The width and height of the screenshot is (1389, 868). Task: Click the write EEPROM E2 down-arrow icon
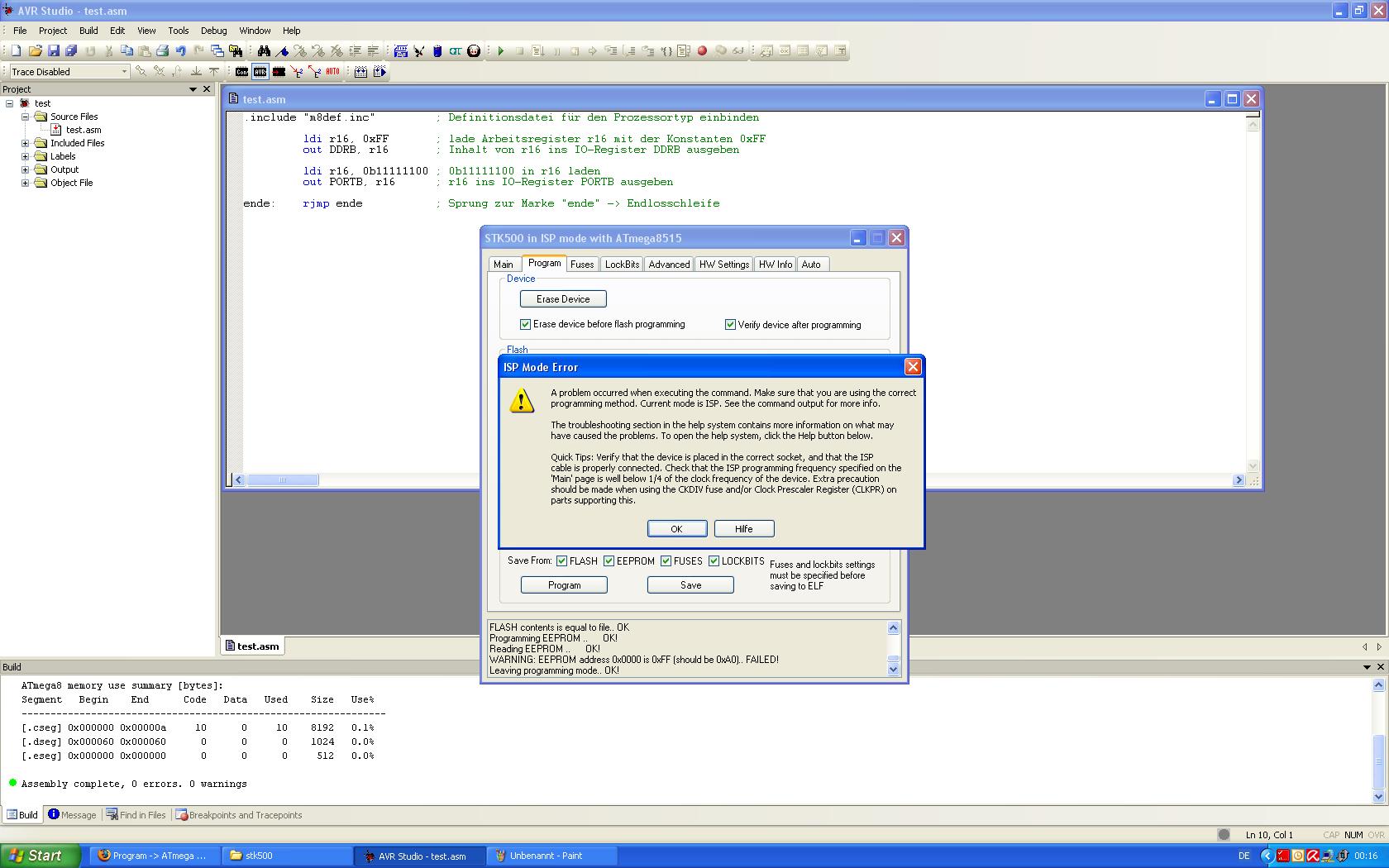pos(297,72)
